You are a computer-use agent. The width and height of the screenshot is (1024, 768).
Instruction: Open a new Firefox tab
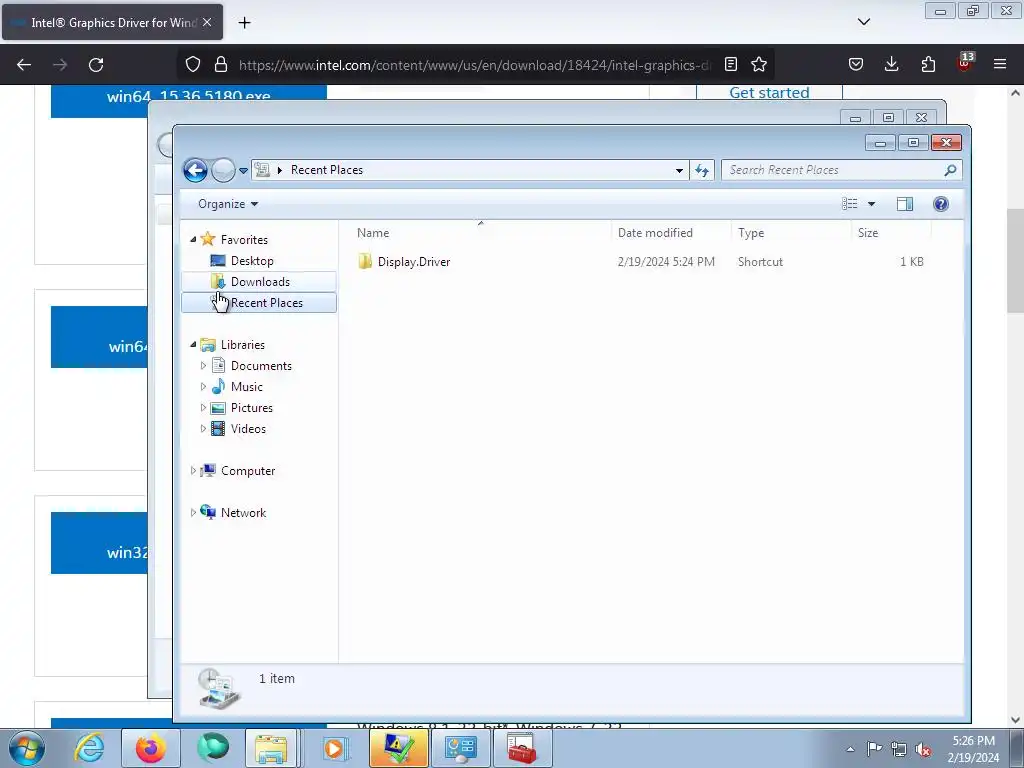[x=244, y=23]
